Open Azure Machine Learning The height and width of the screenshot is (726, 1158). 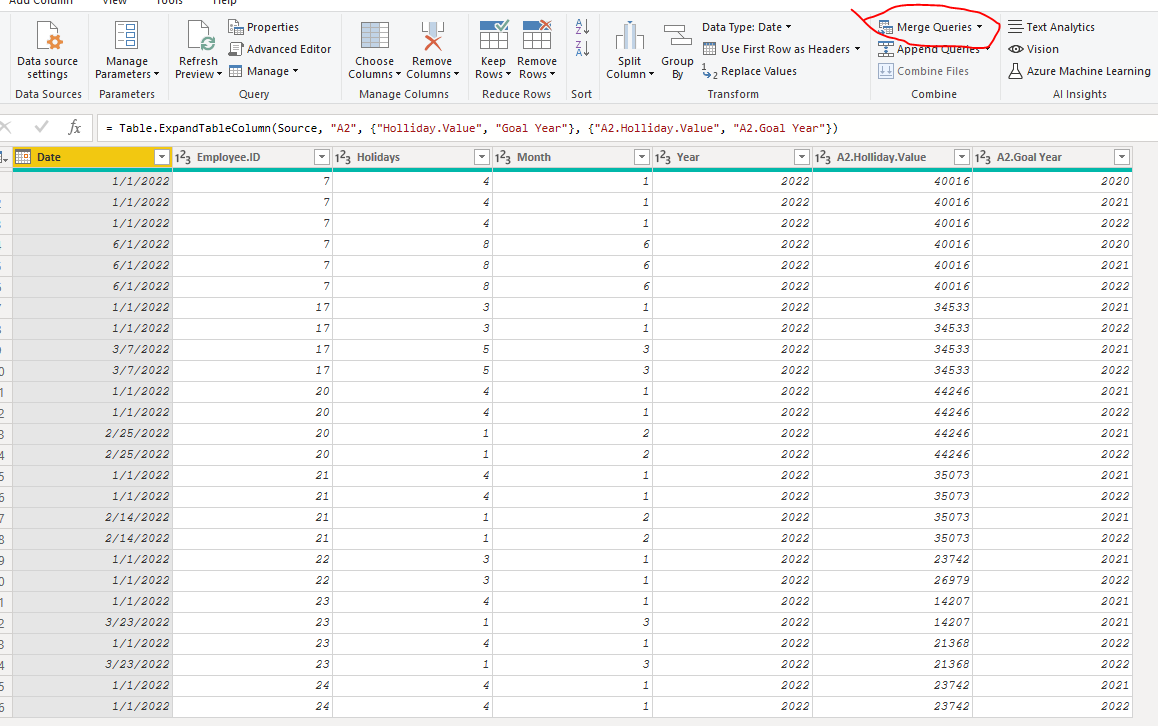coord(1079,72)
